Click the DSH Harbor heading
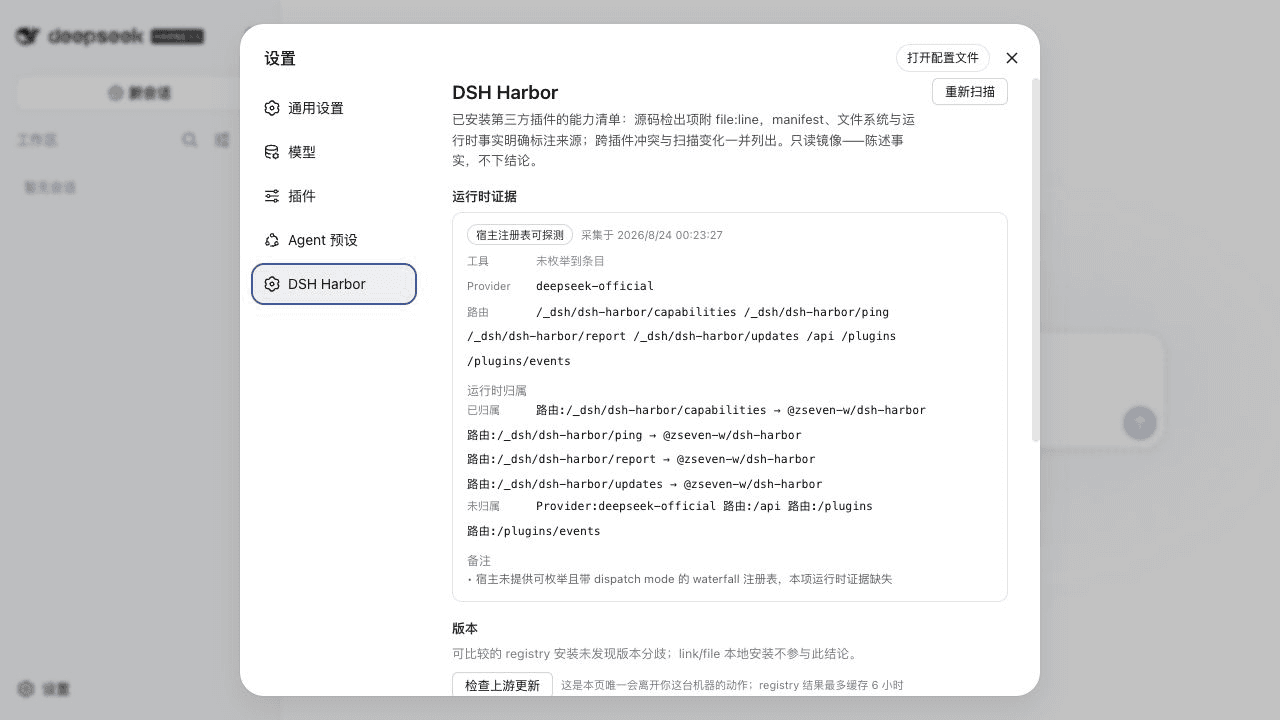Image resolution: width=1280 pixels, height=720 pixels. click(505, 92)
